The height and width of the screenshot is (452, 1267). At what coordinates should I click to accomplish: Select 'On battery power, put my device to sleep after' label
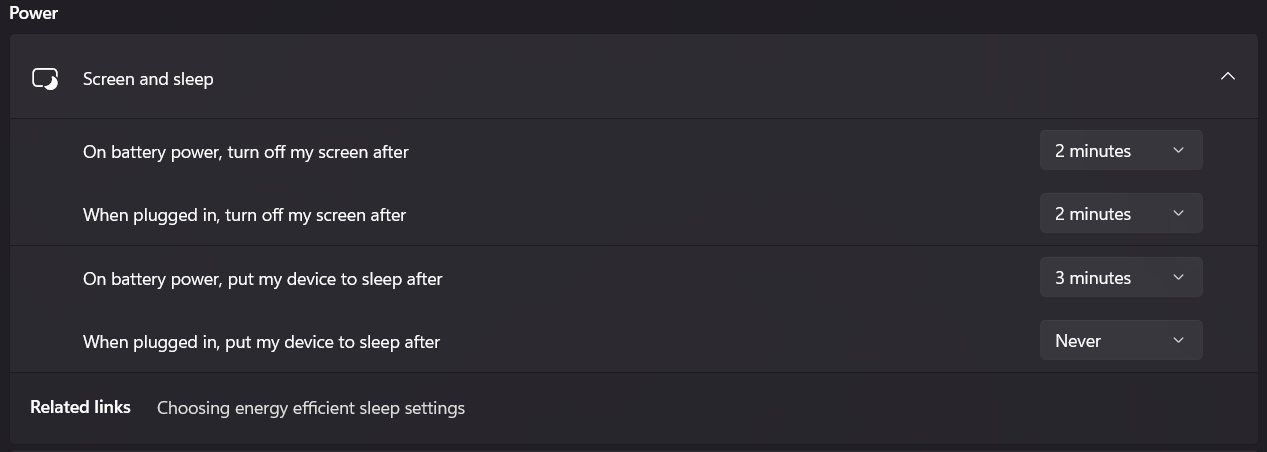(x=262, y=279)
